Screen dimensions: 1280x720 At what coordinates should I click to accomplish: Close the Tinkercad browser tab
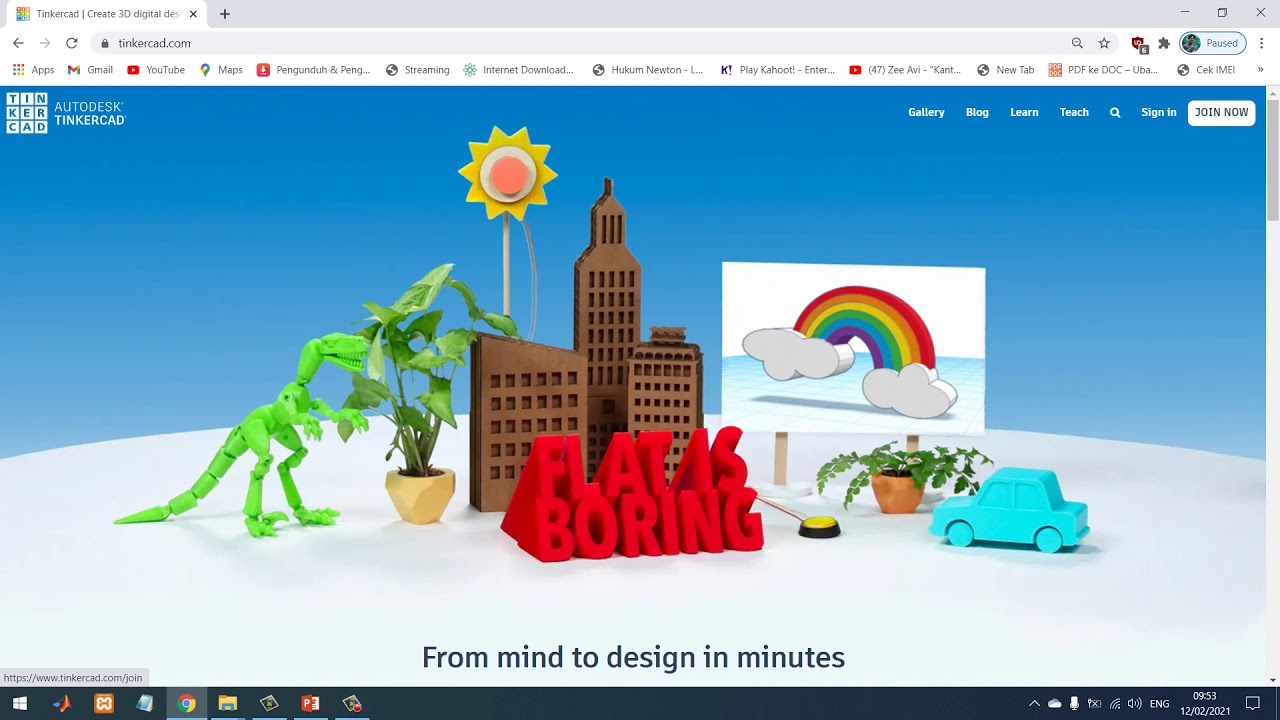(x=193, y=14)
